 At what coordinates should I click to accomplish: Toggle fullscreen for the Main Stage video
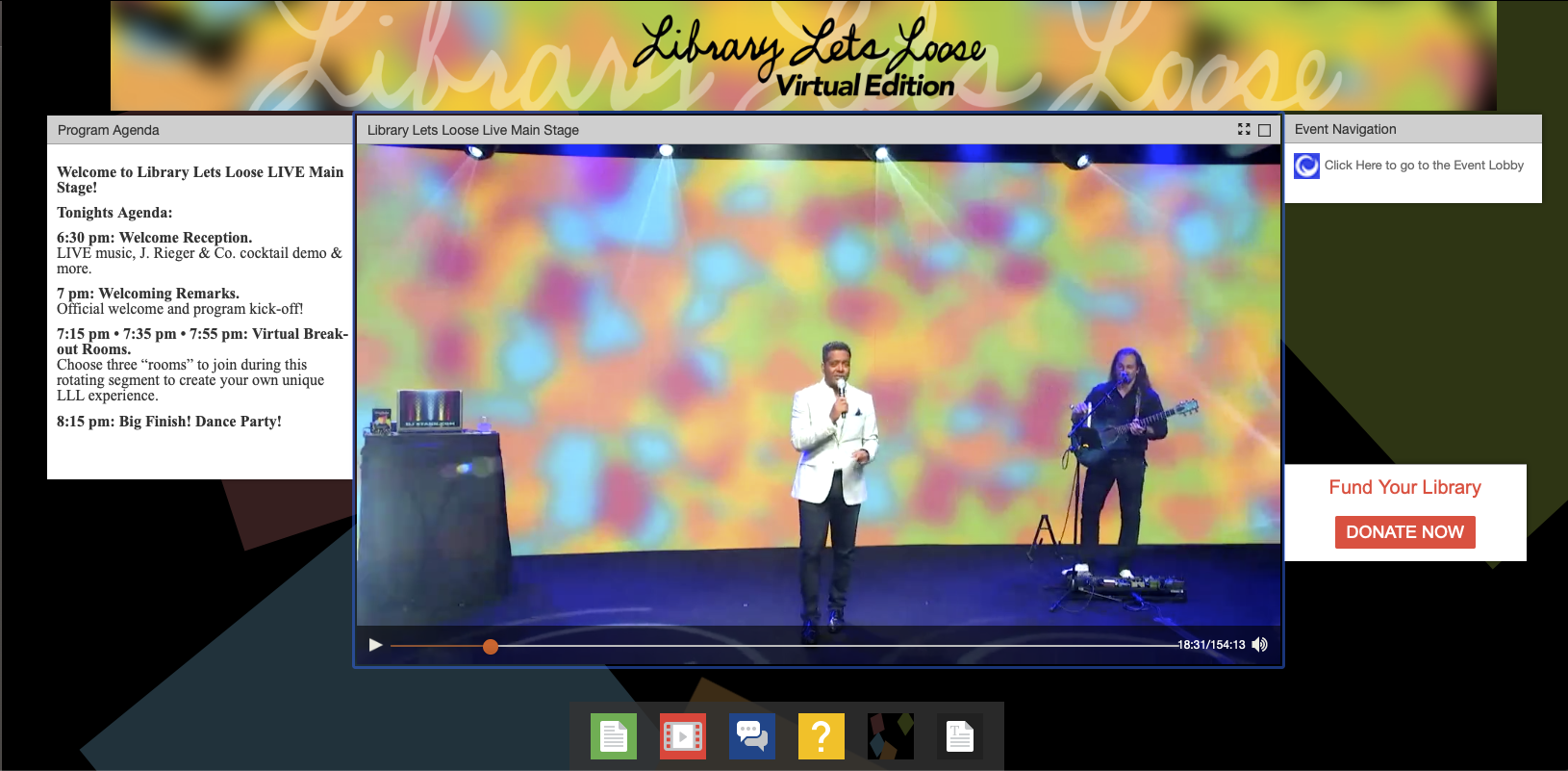(x=1244, y=129)
